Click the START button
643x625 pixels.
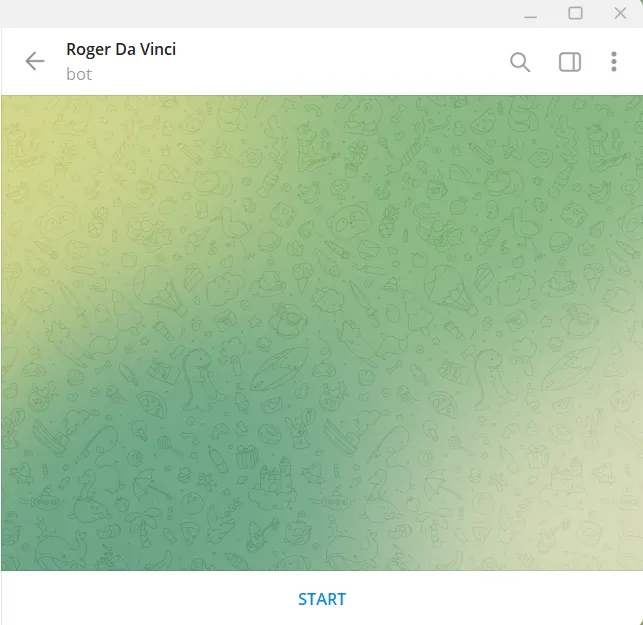tap(322, 599)
